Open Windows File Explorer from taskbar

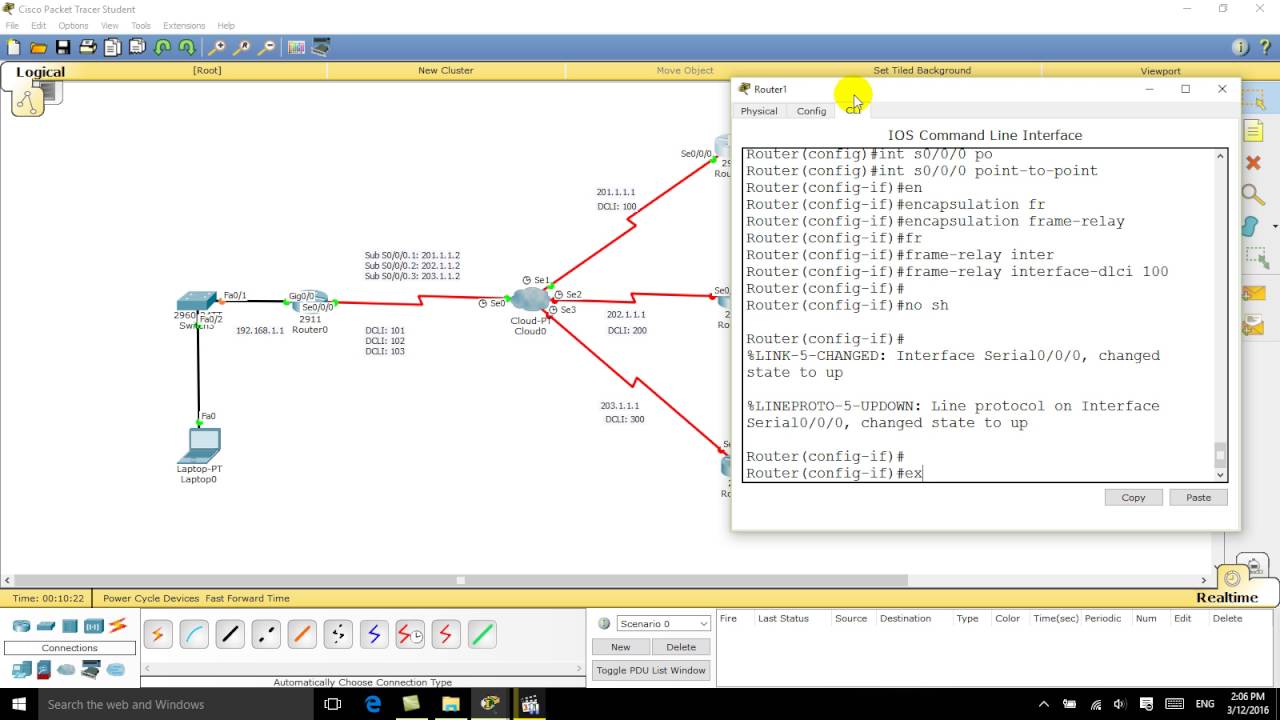tap(450, 704)
